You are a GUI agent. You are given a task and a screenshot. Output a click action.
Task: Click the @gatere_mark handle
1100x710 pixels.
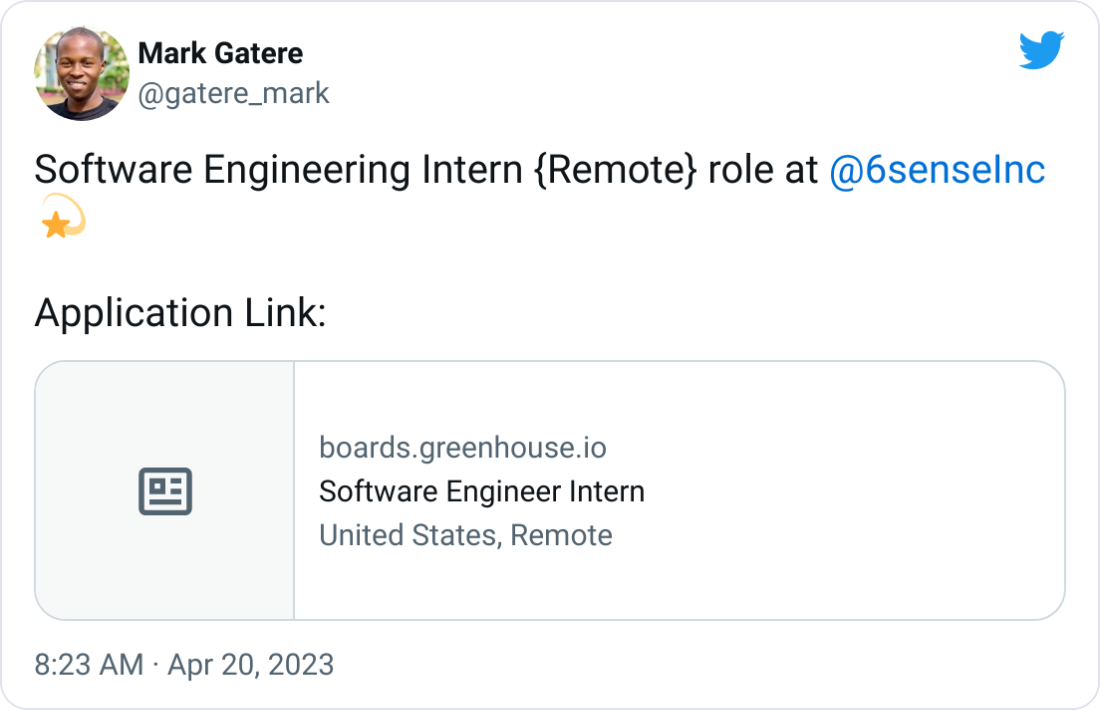[235, 93]
